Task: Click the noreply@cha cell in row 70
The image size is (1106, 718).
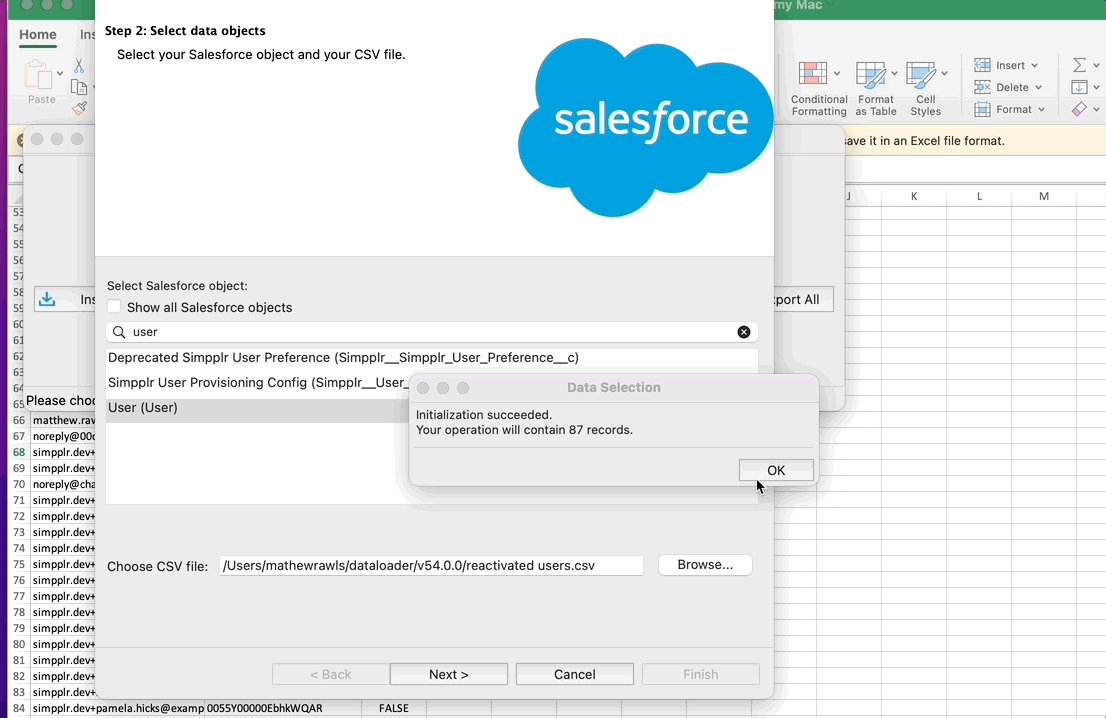Action: tap(63, 485)
